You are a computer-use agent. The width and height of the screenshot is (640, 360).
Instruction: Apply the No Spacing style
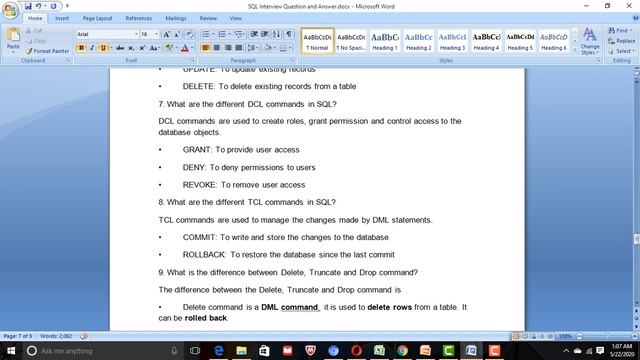351,41
